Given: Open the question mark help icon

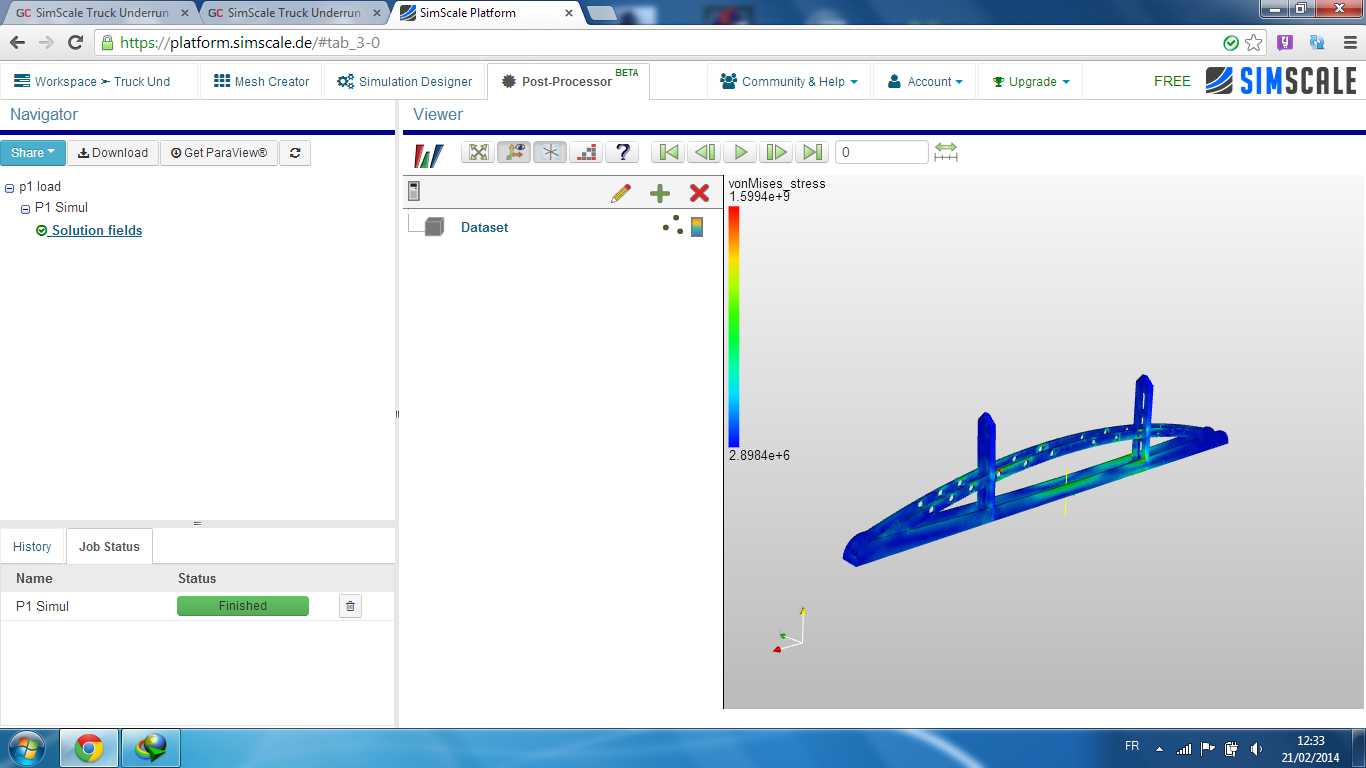Looking at the screenshot, I should (x=622, y=152).
